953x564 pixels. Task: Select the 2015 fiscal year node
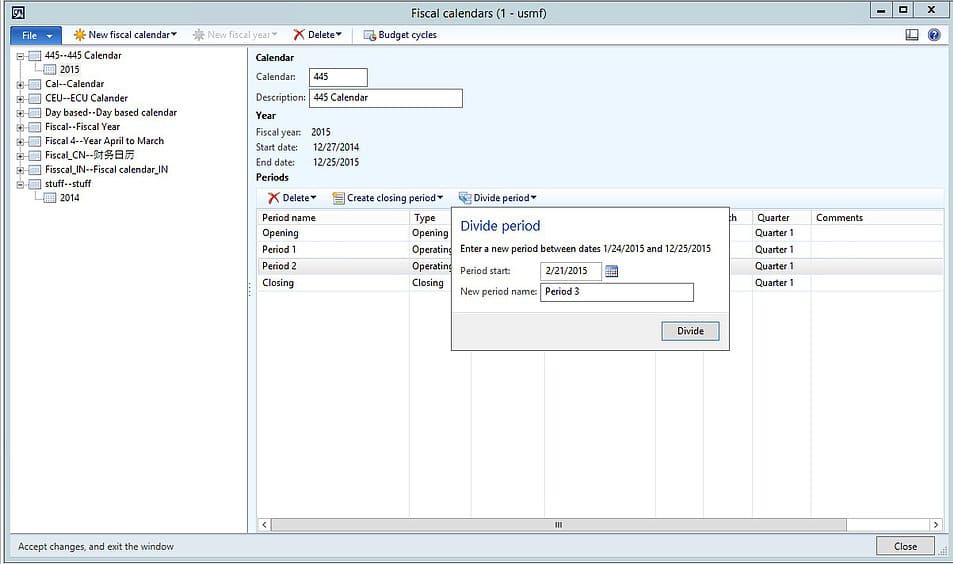click(69, 69)
